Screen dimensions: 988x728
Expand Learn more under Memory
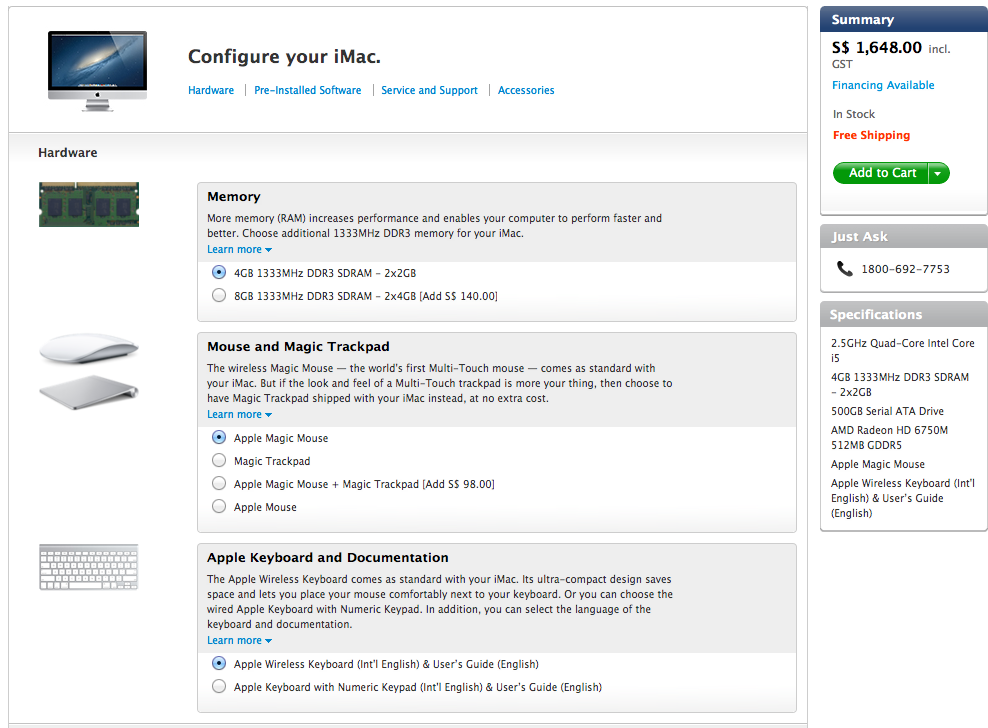click(239, 250)
